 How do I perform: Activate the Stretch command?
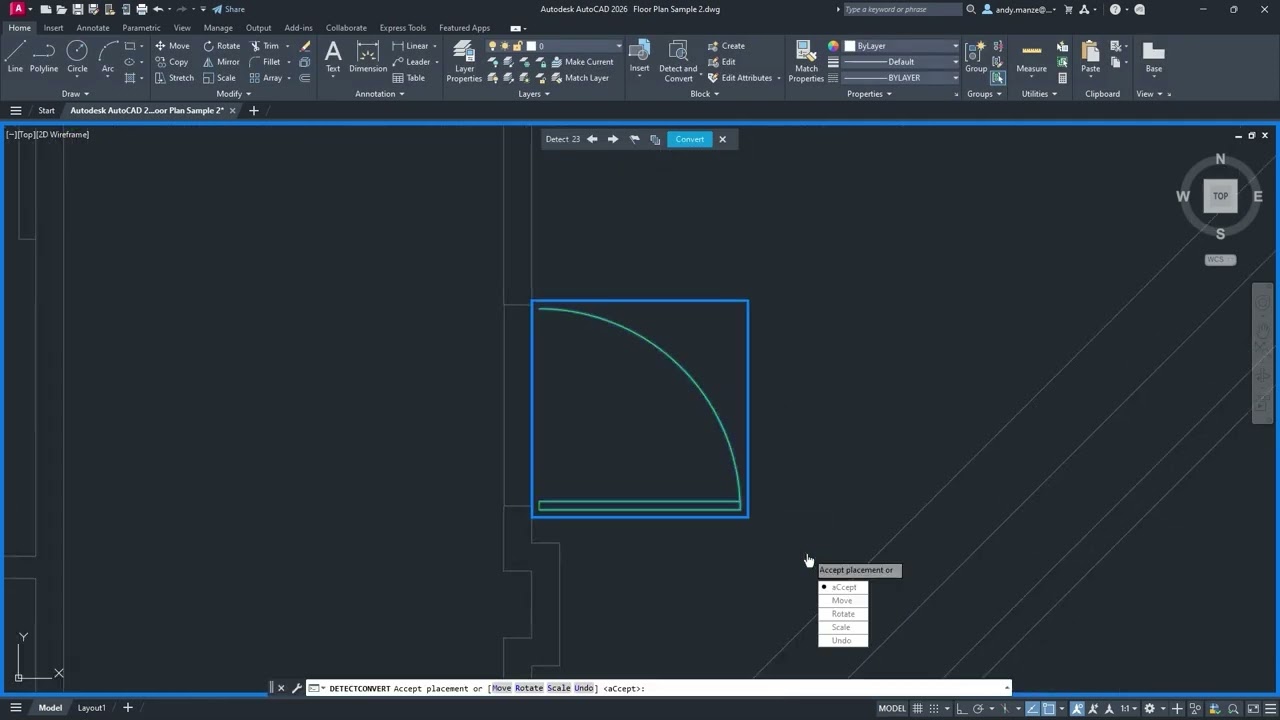tap(174, 78)
